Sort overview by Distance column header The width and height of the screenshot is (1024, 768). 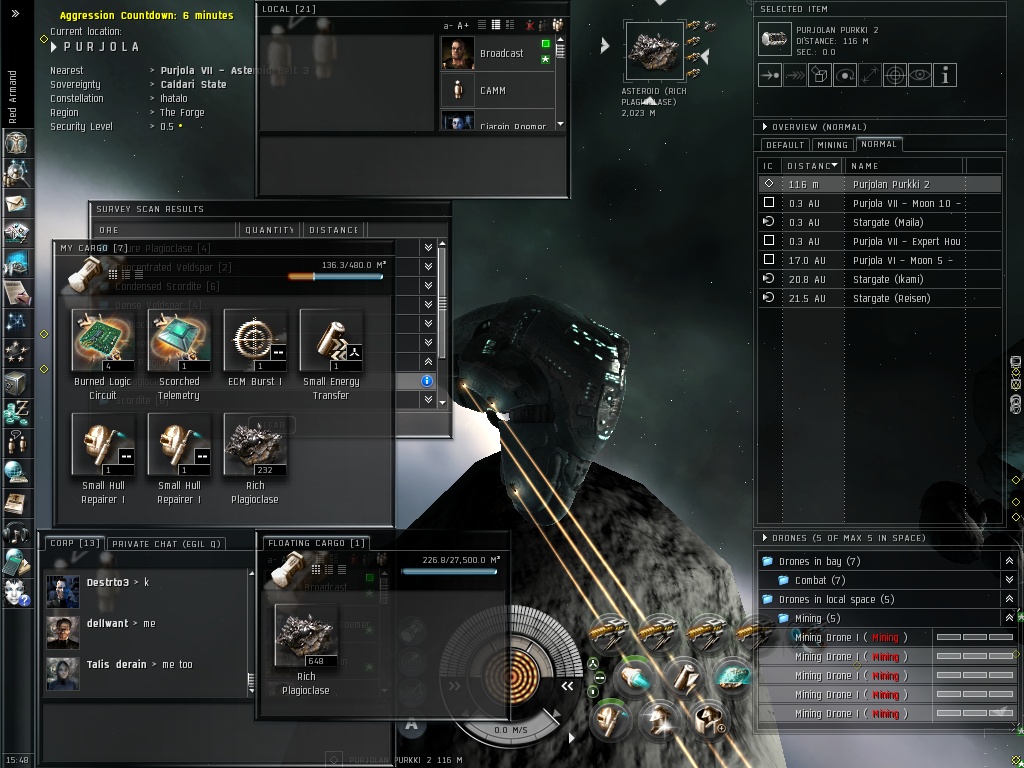(x=812, y=166)
